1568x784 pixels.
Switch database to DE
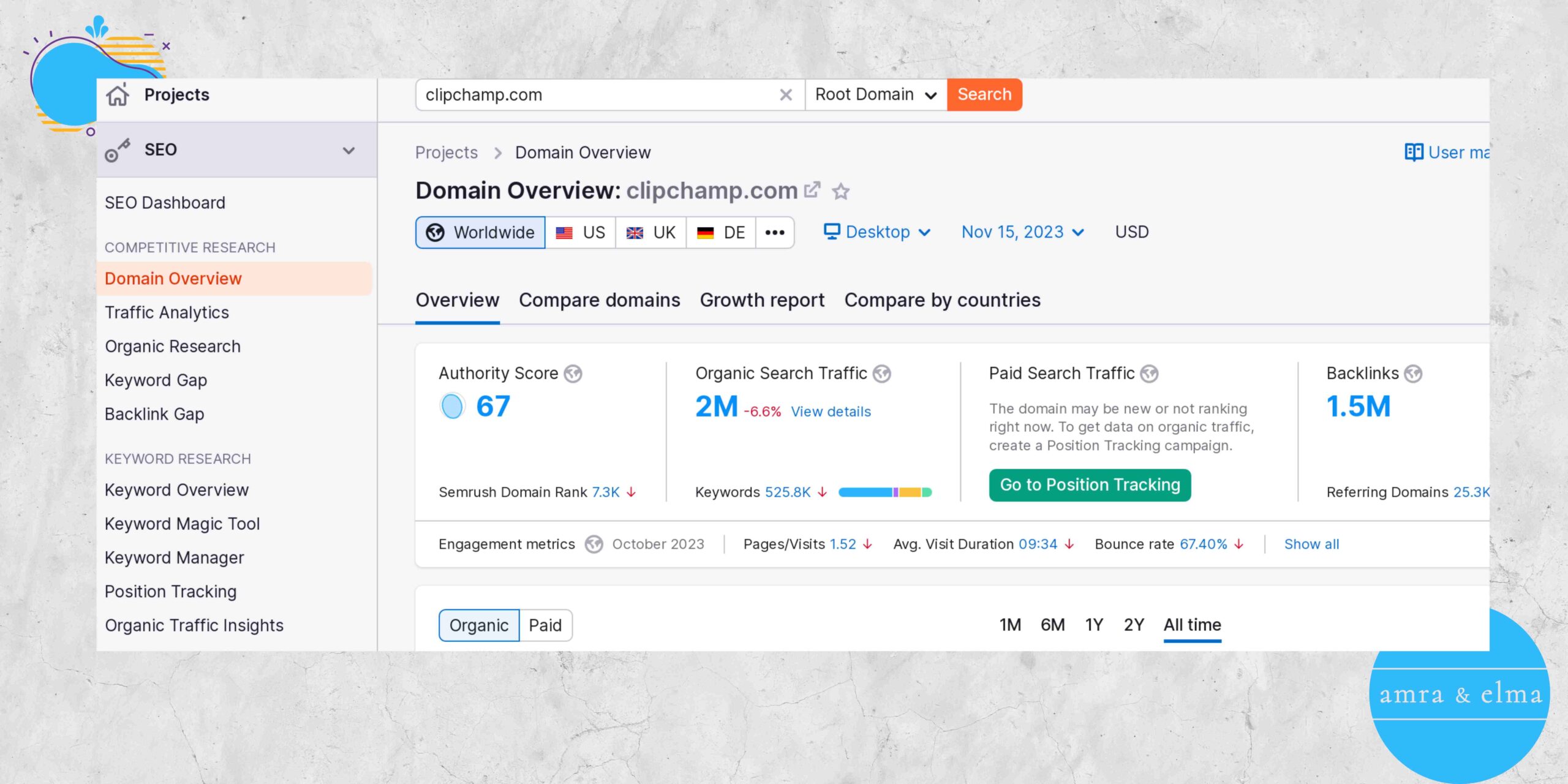721,233
